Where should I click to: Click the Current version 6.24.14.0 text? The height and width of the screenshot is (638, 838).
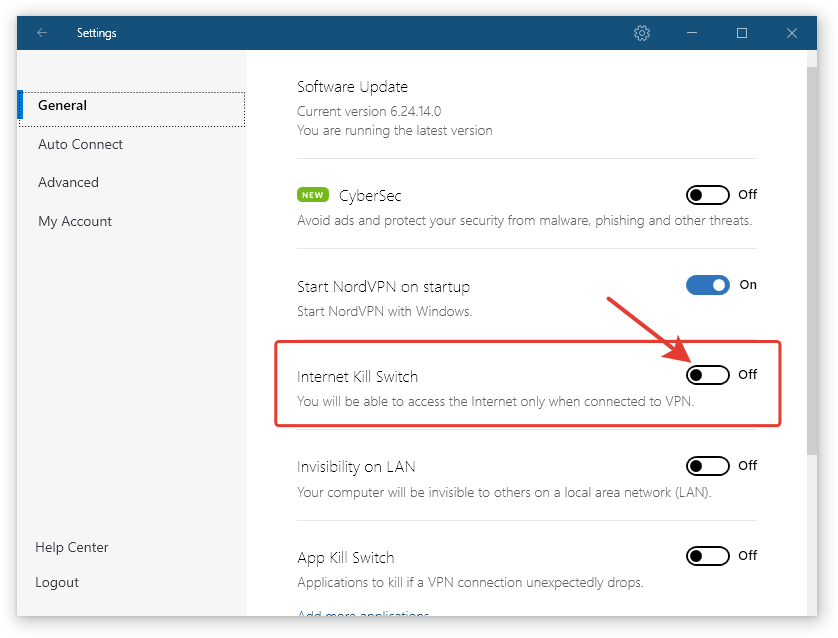369,111
